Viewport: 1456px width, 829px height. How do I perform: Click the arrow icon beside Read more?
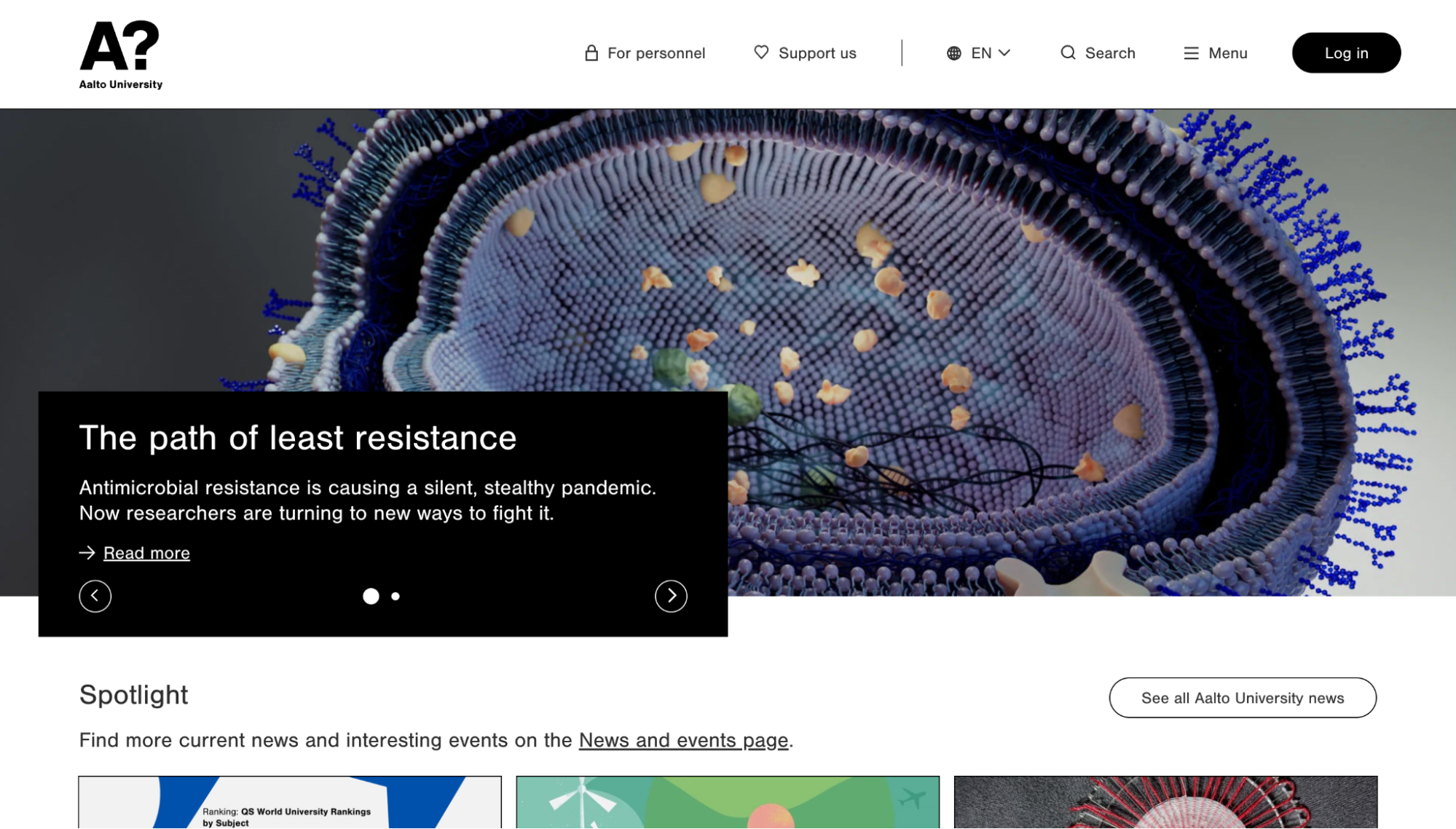(87, 553)
